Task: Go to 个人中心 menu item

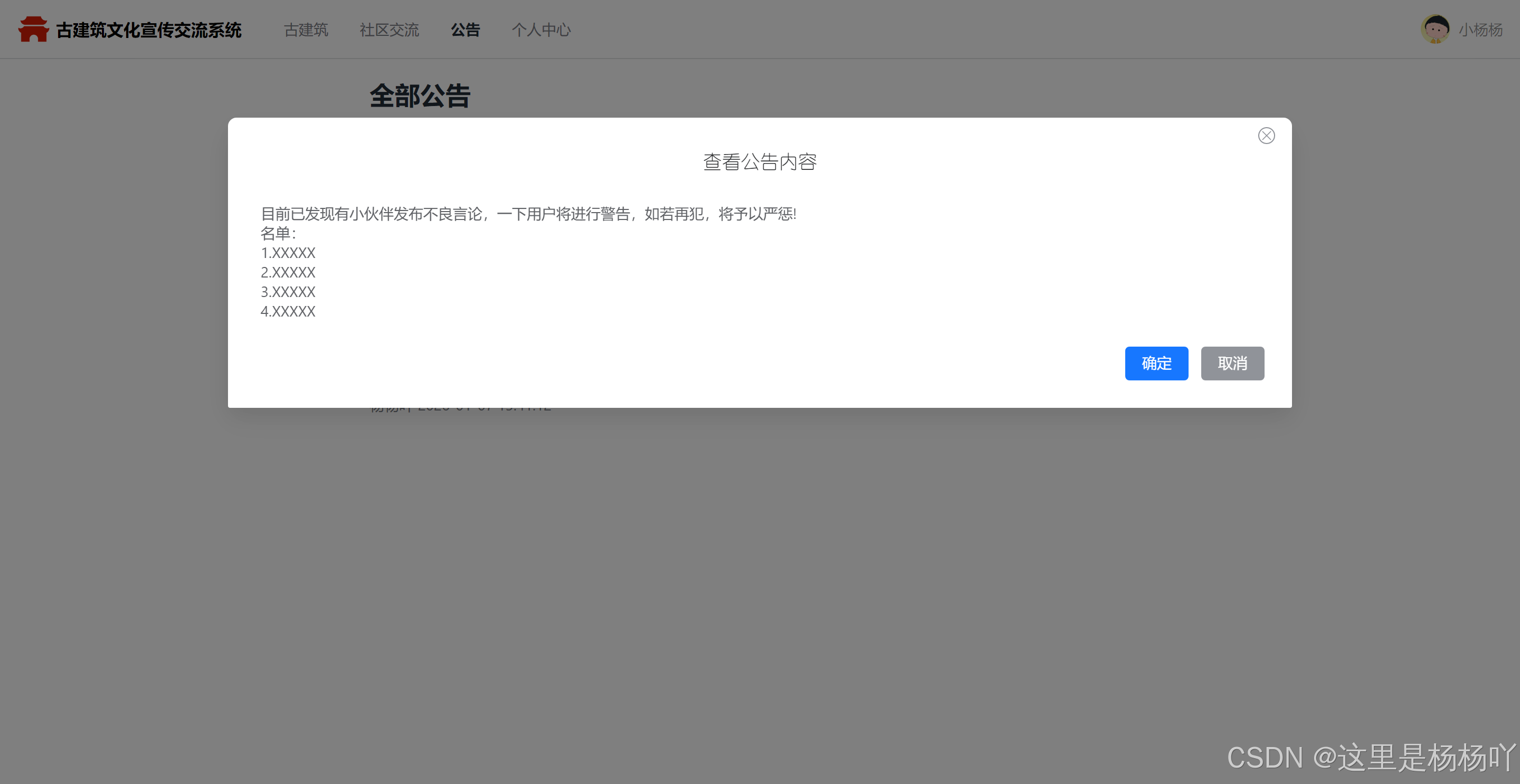Action: [x=540, y=30]
